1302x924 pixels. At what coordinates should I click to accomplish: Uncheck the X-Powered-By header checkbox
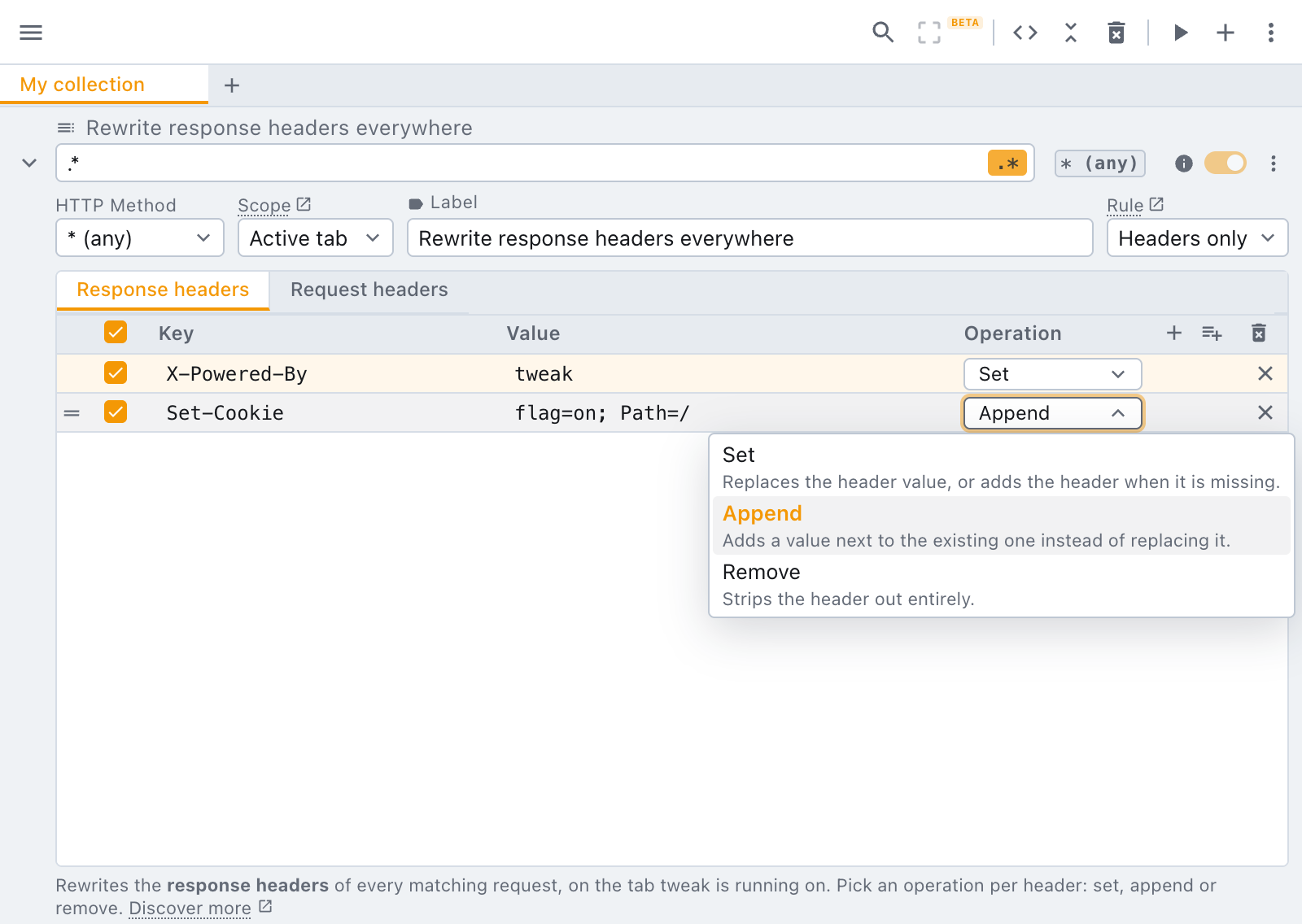click(116, 373)
